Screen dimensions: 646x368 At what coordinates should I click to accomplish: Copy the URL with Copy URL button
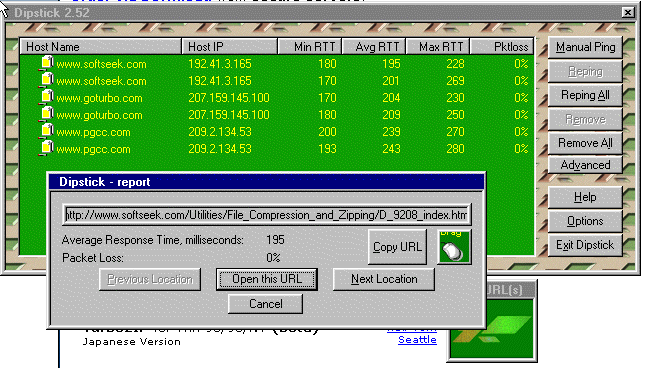[x=397, y=247]
